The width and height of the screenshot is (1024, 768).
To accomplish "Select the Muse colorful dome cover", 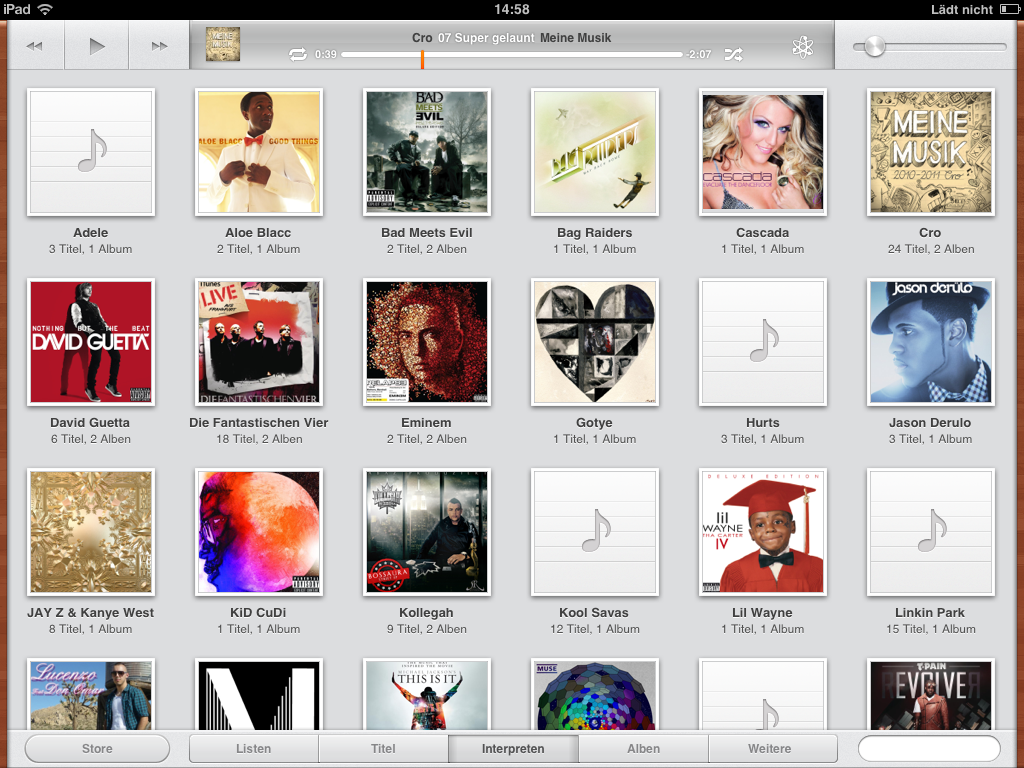I will [594, 694].
